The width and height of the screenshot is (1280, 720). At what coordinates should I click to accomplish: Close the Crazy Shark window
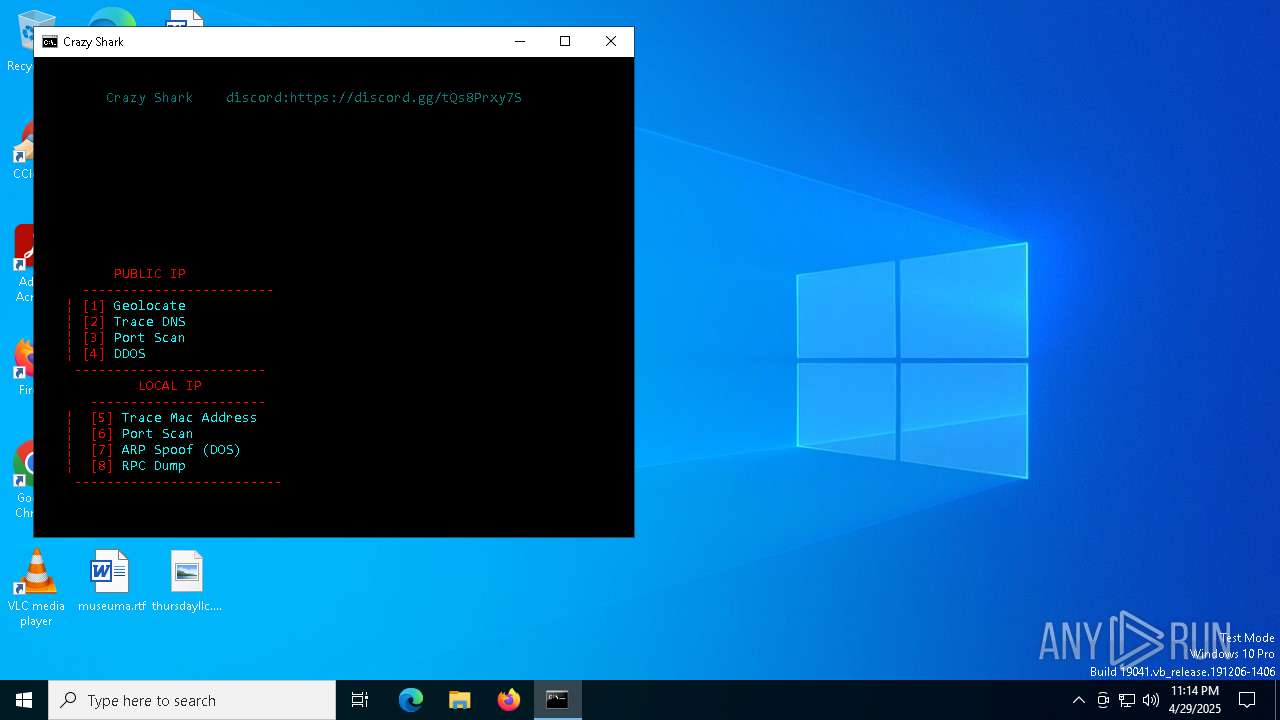pyautogui.click(x=611, y=42)
